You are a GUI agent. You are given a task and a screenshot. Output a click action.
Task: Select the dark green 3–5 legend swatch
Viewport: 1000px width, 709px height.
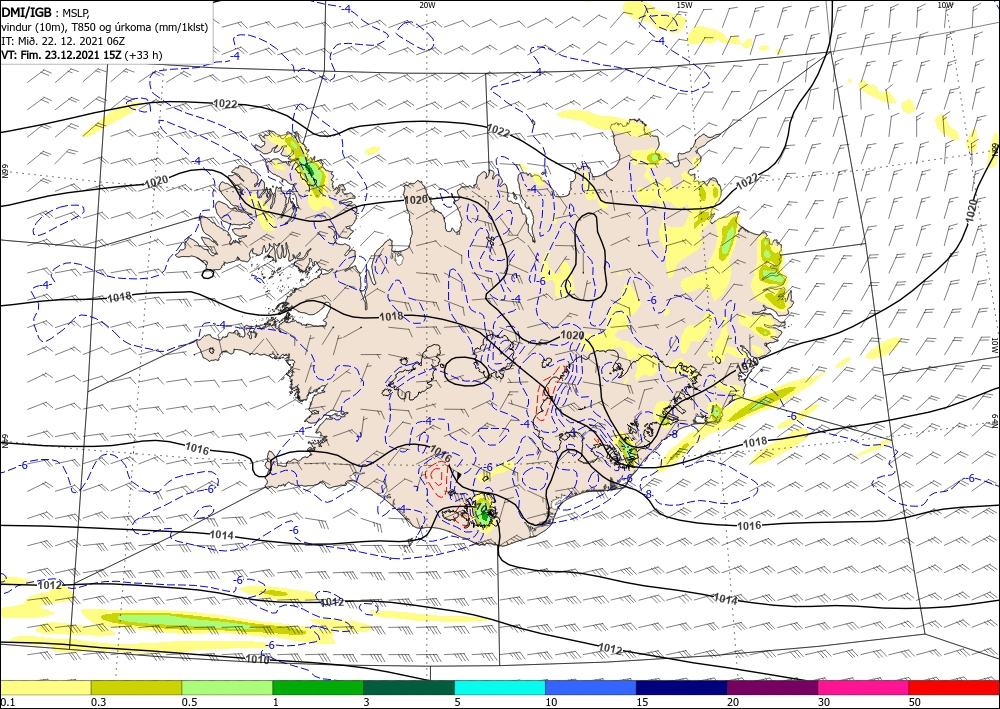tap(409, 687)
